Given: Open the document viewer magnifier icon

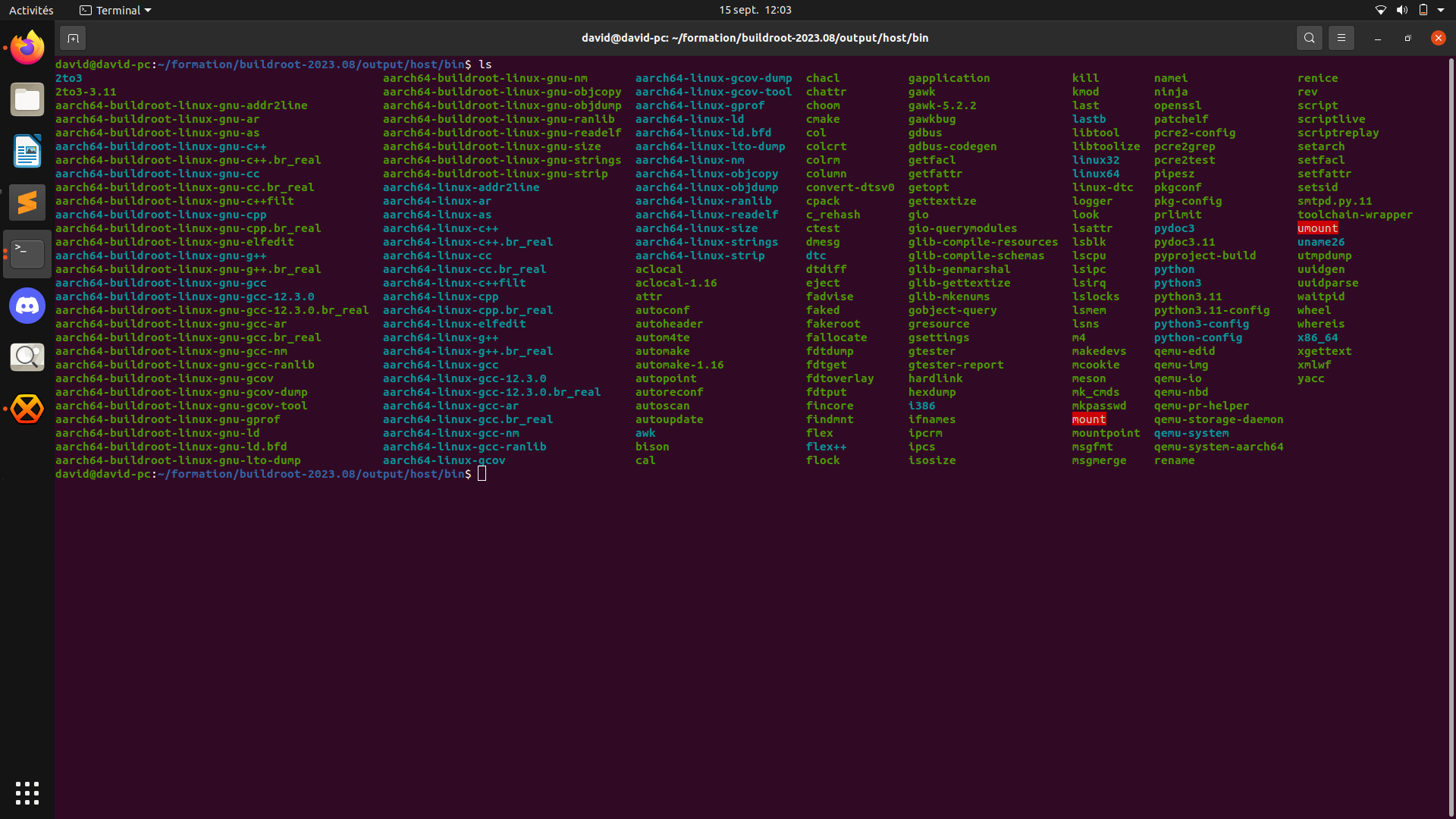Looking at the screenshot, I should [27, 357].
